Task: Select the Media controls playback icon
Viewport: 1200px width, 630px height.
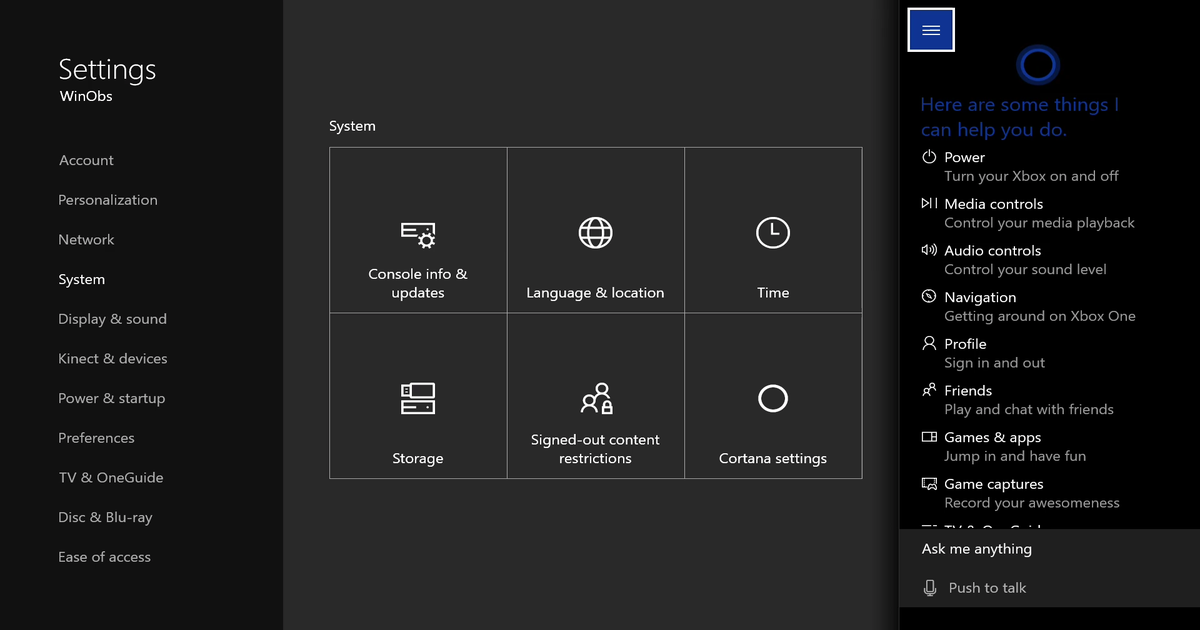Action: coord(928,204)
